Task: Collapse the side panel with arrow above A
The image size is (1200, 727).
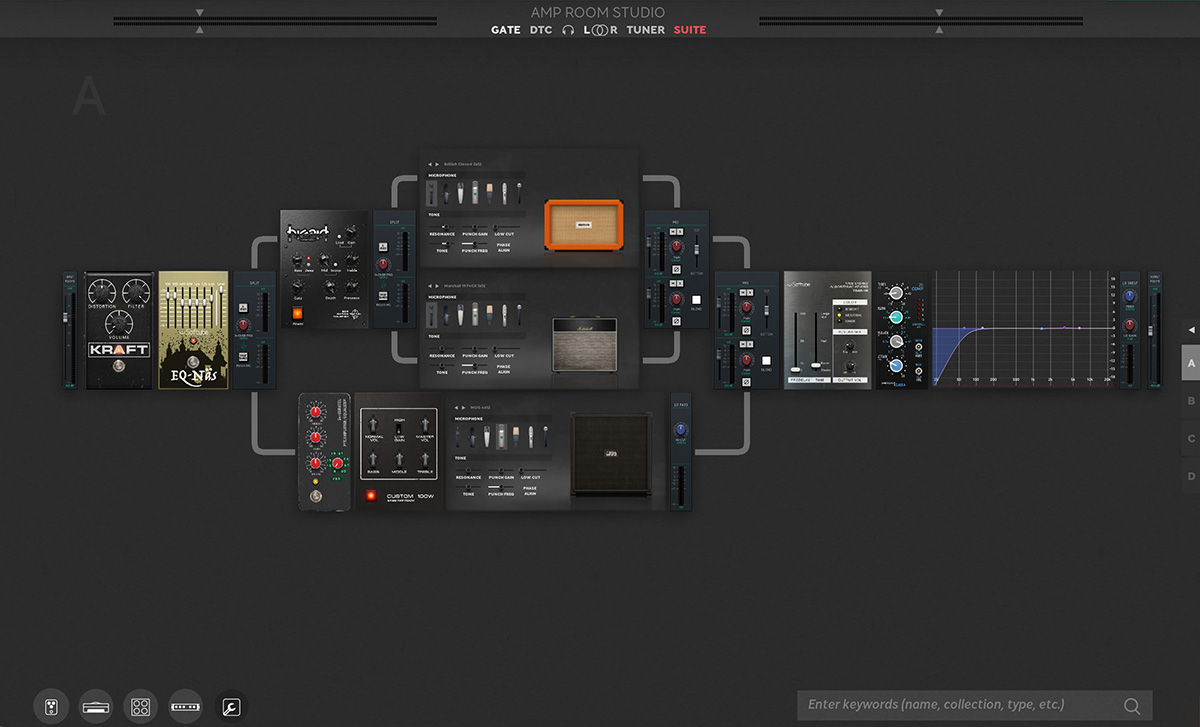Action: (x=1191, y=329)
